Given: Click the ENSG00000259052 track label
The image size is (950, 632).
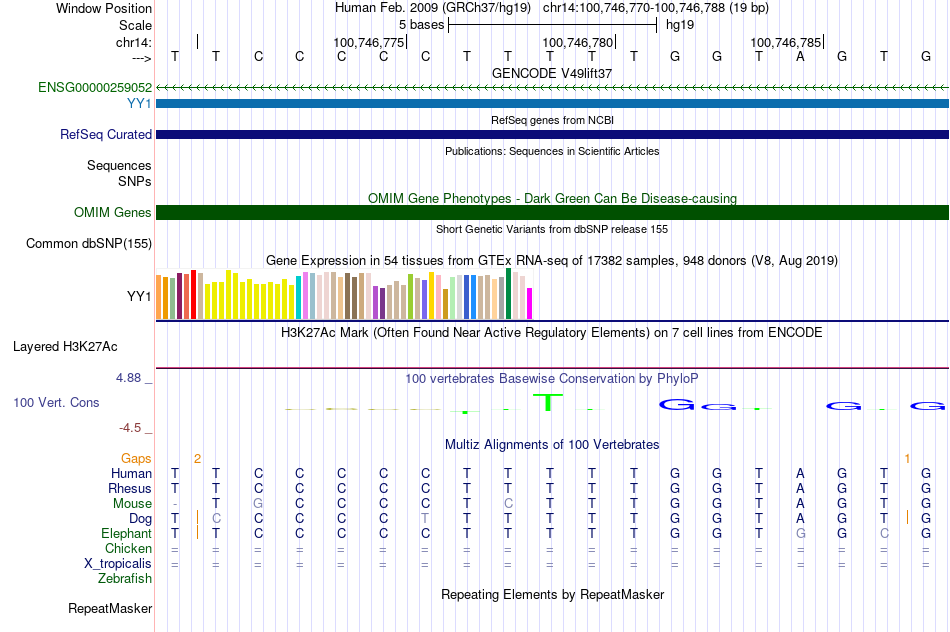Looking at the screenshot, I should tap(95, 88).
